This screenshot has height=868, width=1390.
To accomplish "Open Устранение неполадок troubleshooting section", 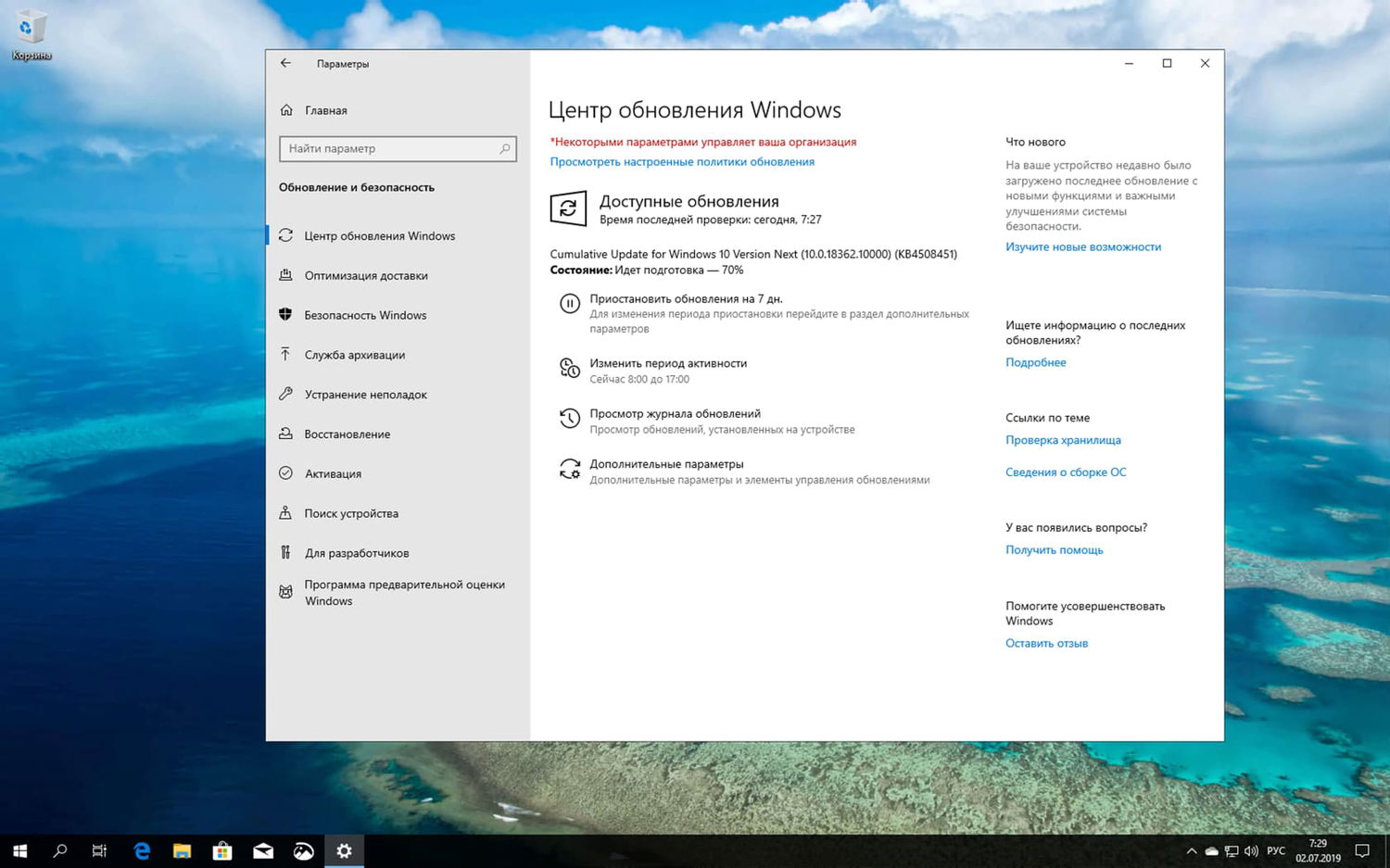I will 366,394.
